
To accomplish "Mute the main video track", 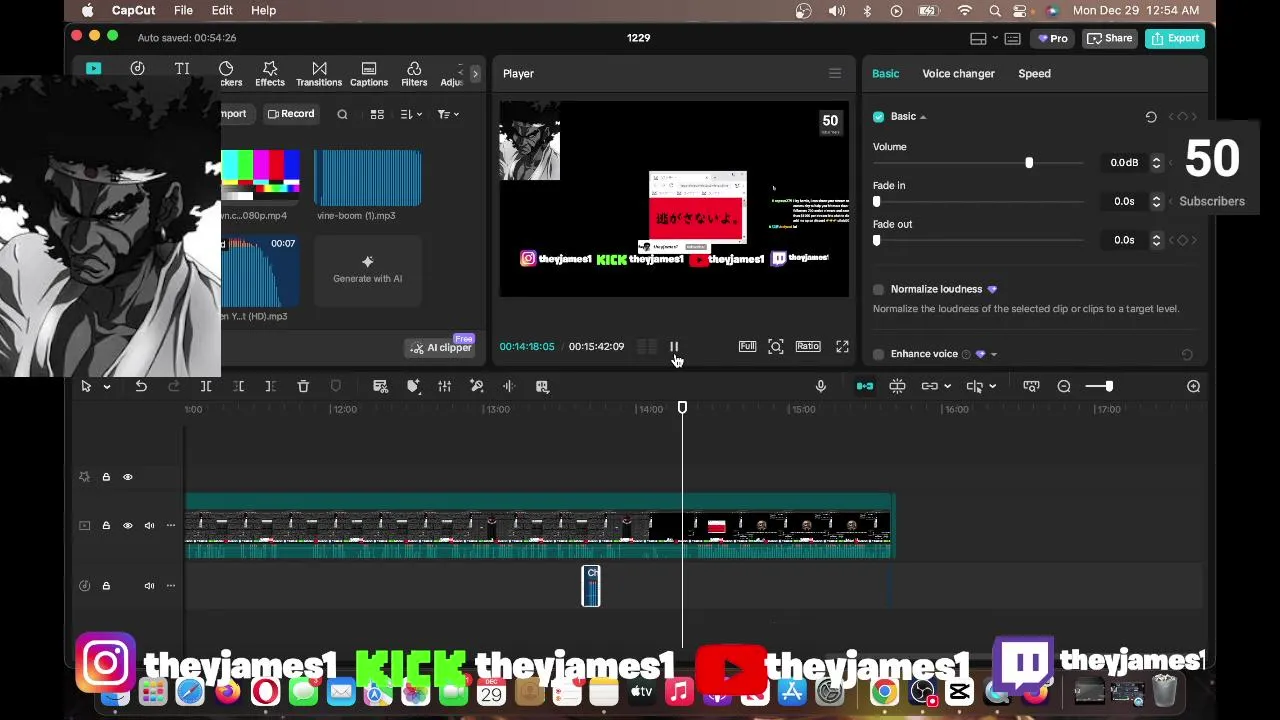I will 149,526.
